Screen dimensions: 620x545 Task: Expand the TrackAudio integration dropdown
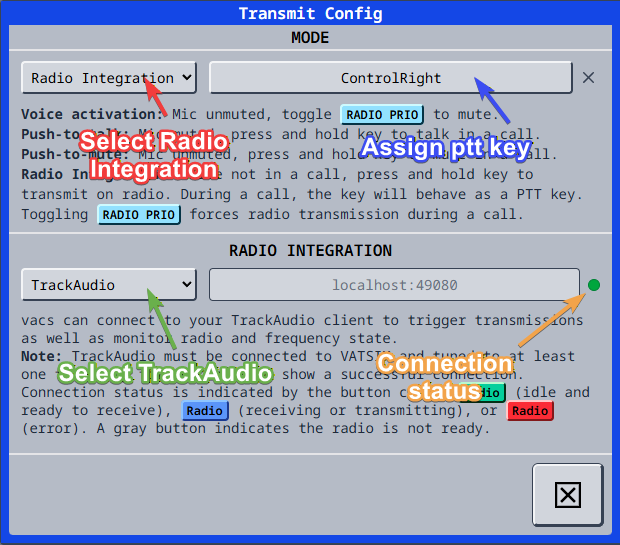pyautogui.click(x=108, y=285)
